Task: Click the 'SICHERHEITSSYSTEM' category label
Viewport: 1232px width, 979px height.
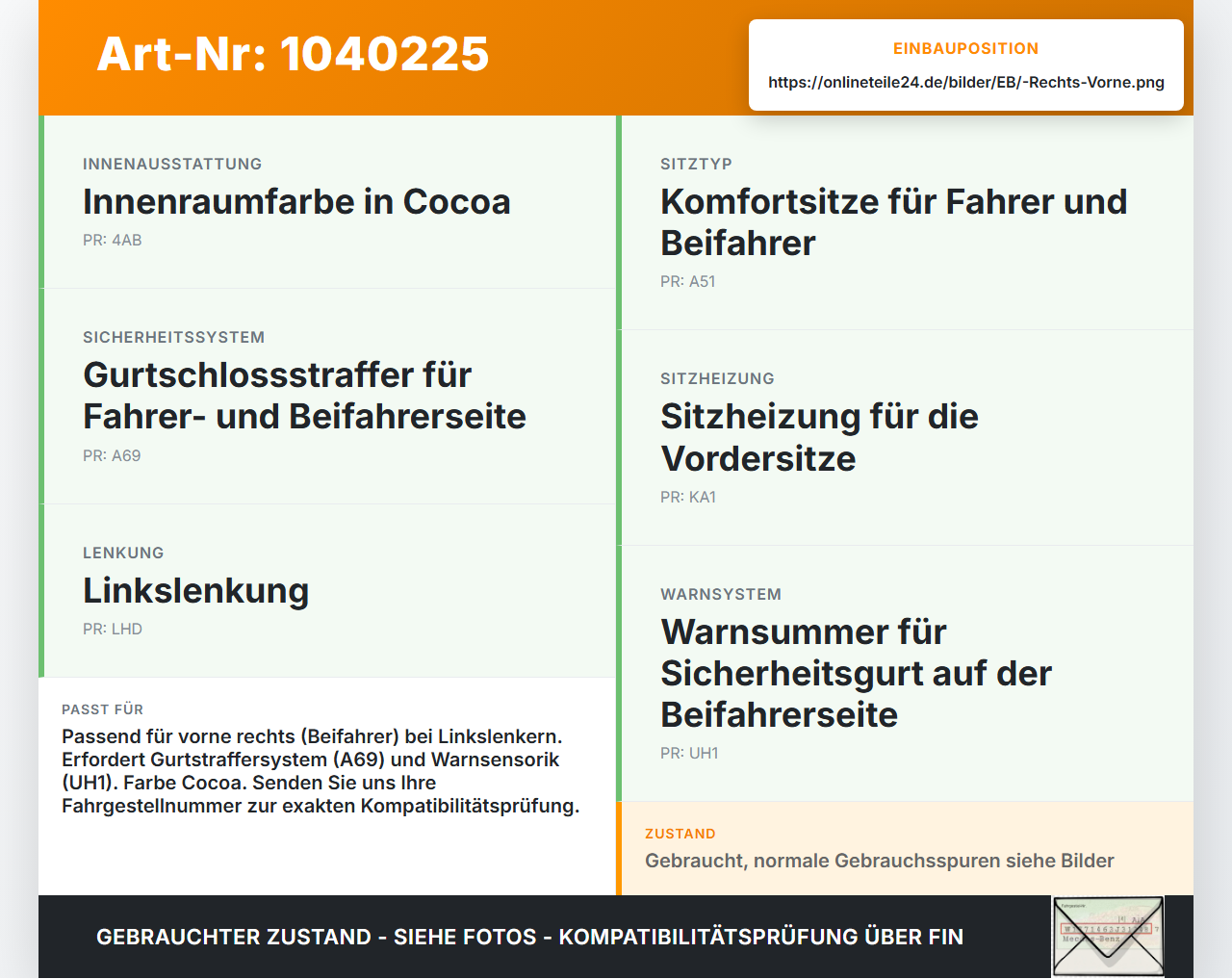Action: click(173, 337)
